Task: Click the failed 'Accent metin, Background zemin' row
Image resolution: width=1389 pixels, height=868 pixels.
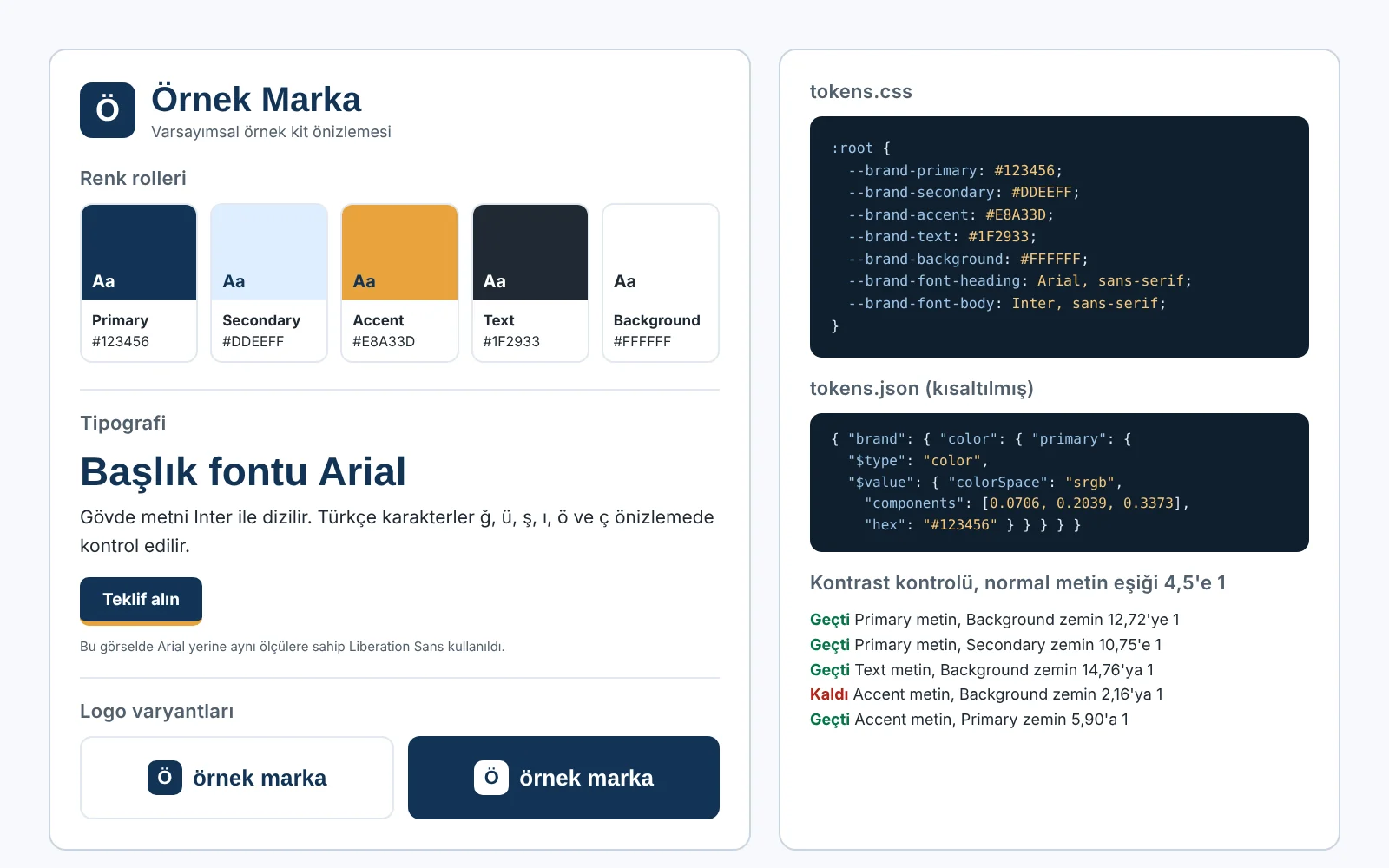Action: pos(986,694)
